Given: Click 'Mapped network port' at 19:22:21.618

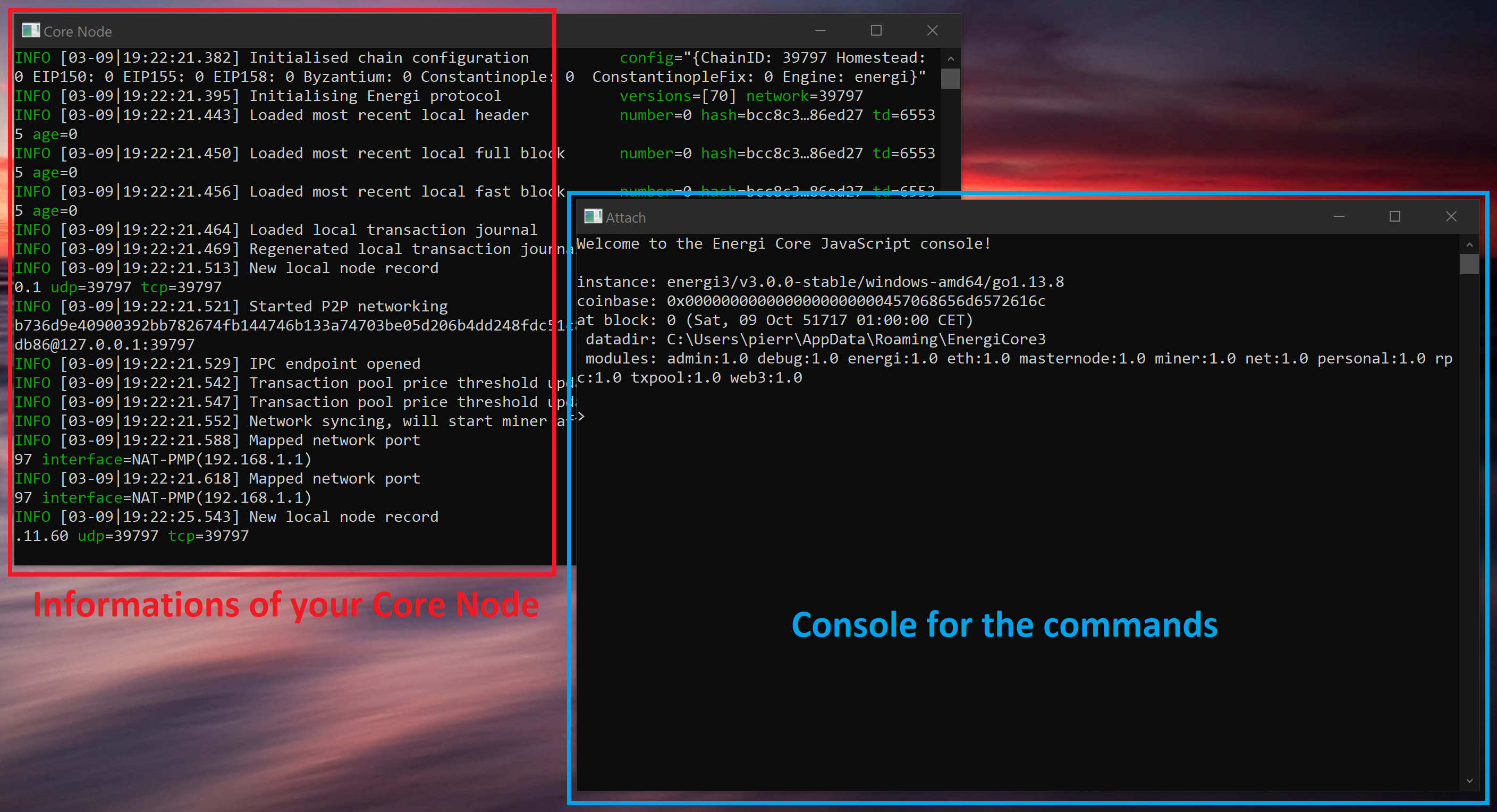Looking at the screenshot, I should [x=335, y=479].
